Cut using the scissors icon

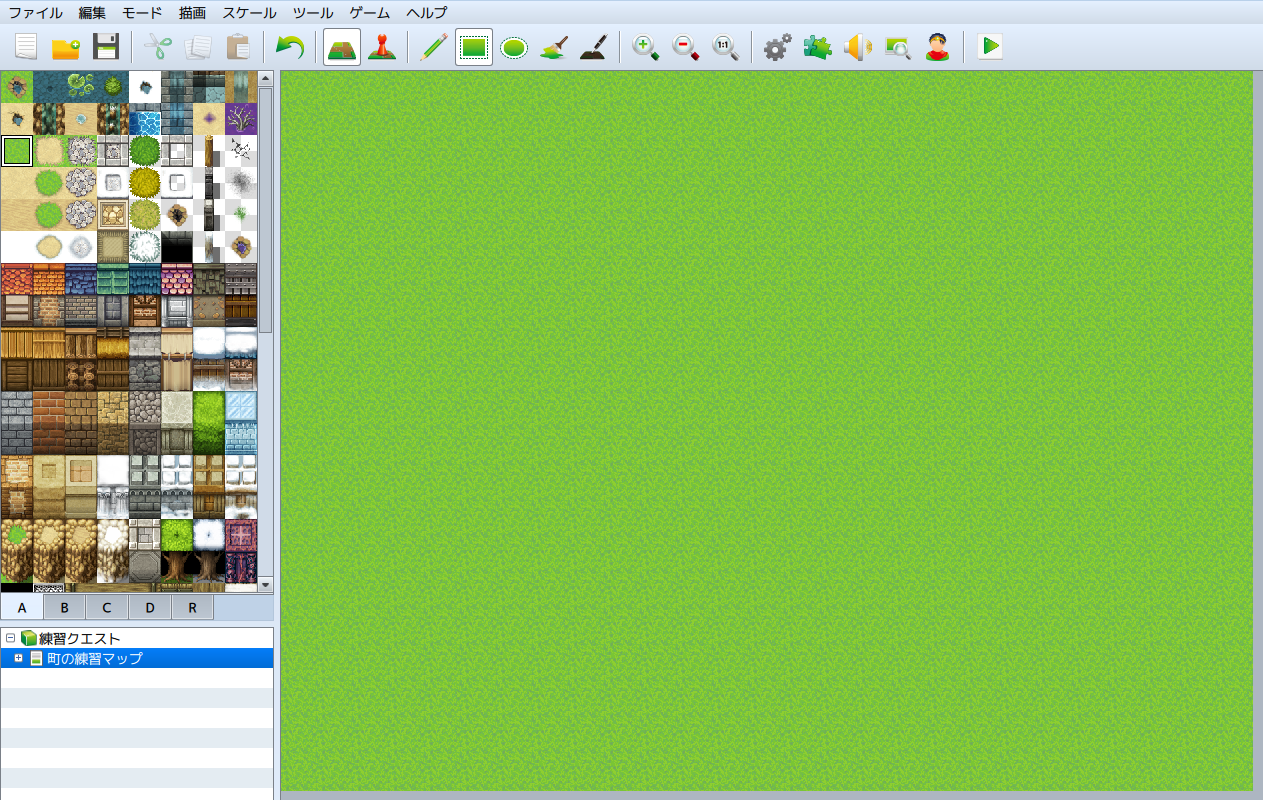(x=158, y=47)
